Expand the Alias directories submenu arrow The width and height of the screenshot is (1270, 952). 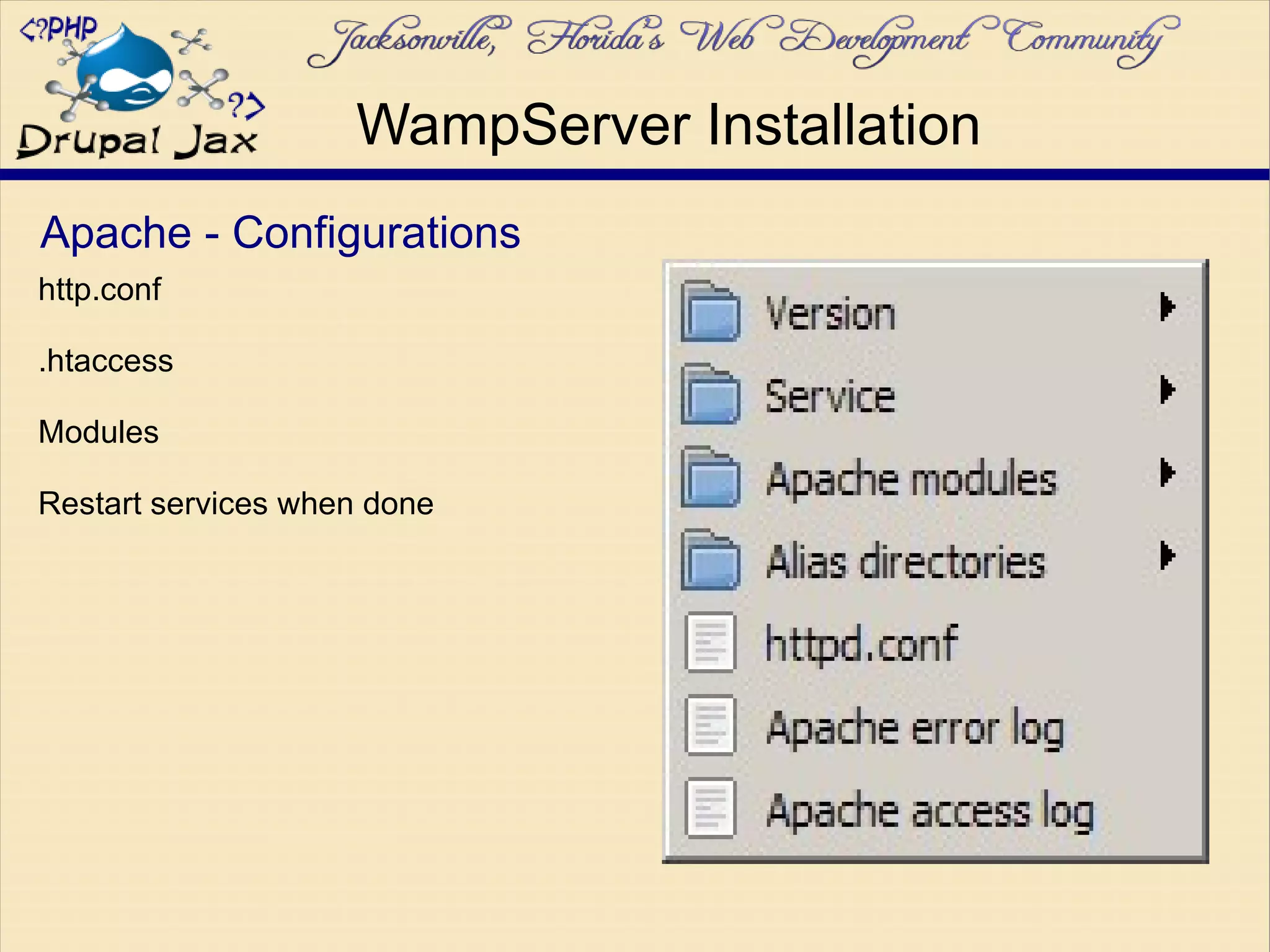pyautogui.click(x=1167, y=556)
